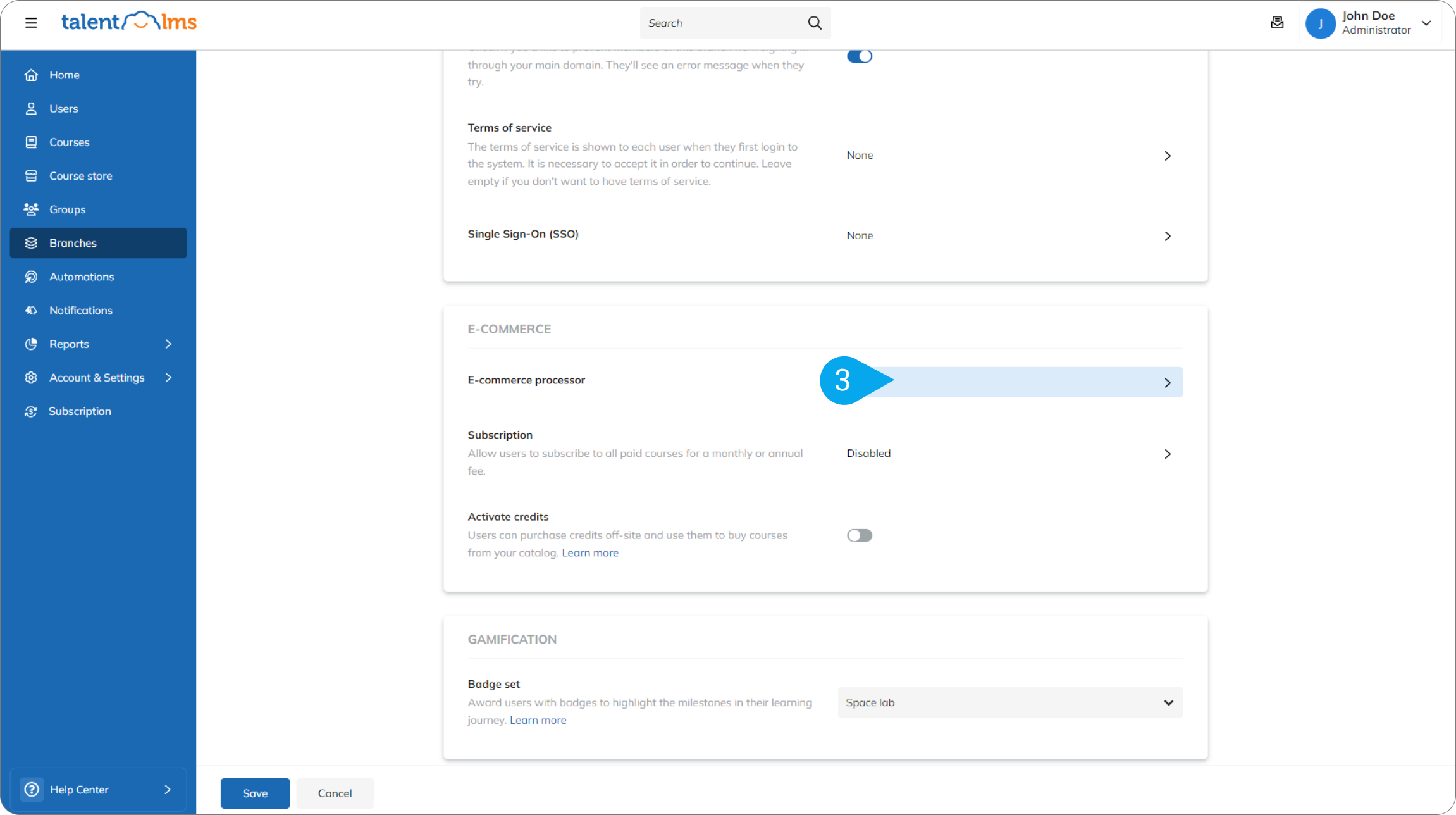Click the Users person icon
The height and width of the screenshot is (815, 1456).
tap(31, 108)
